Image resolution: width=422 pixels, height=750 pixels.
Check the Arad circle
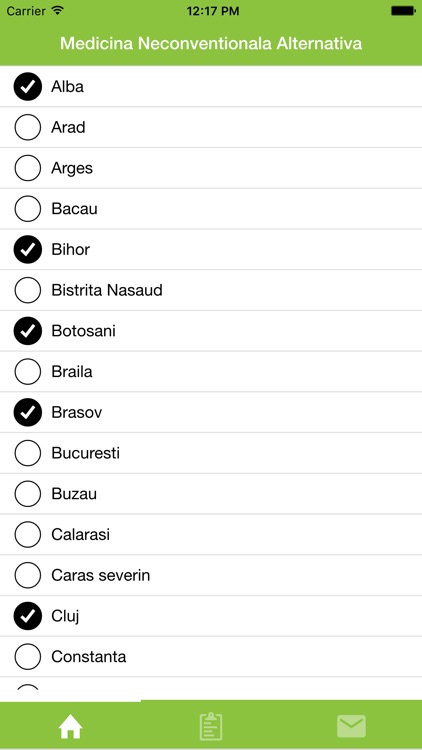(x=28, y=127)
